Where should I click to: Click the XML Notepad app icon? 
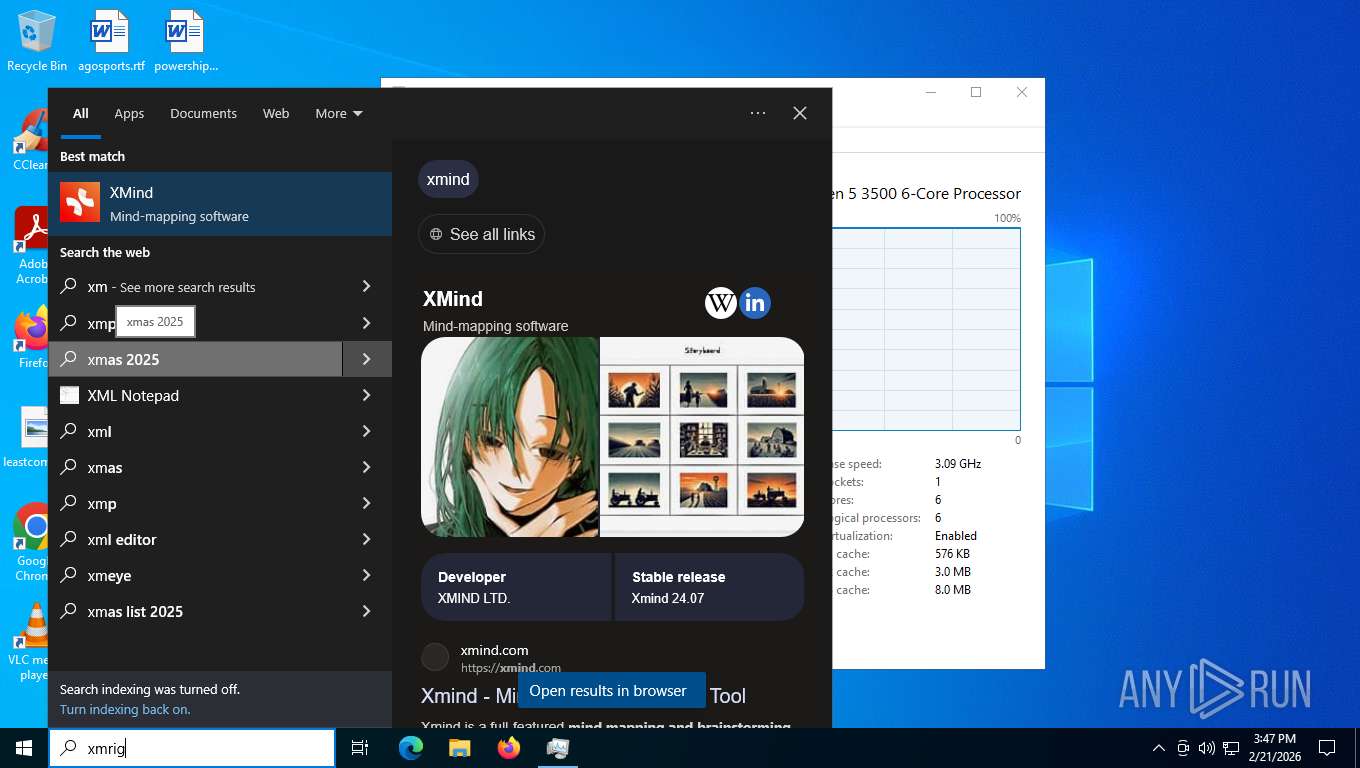click(x=69, y=395)
